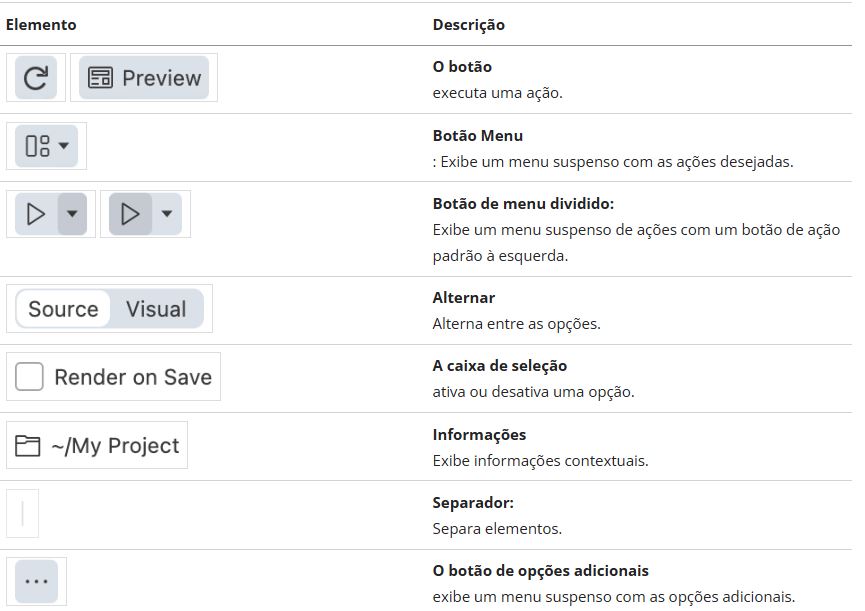
Task: Enable the Render on Save checkbox
Action: [30, 377]
